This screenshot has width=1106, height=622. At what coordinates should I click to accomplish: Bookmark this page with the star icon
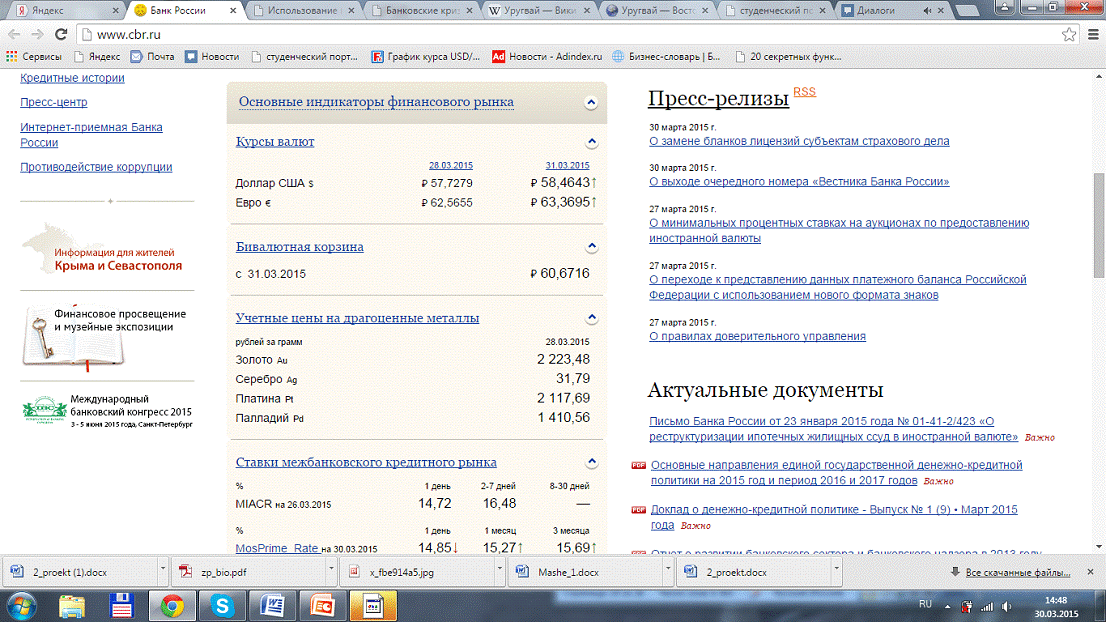point(1067,34)
